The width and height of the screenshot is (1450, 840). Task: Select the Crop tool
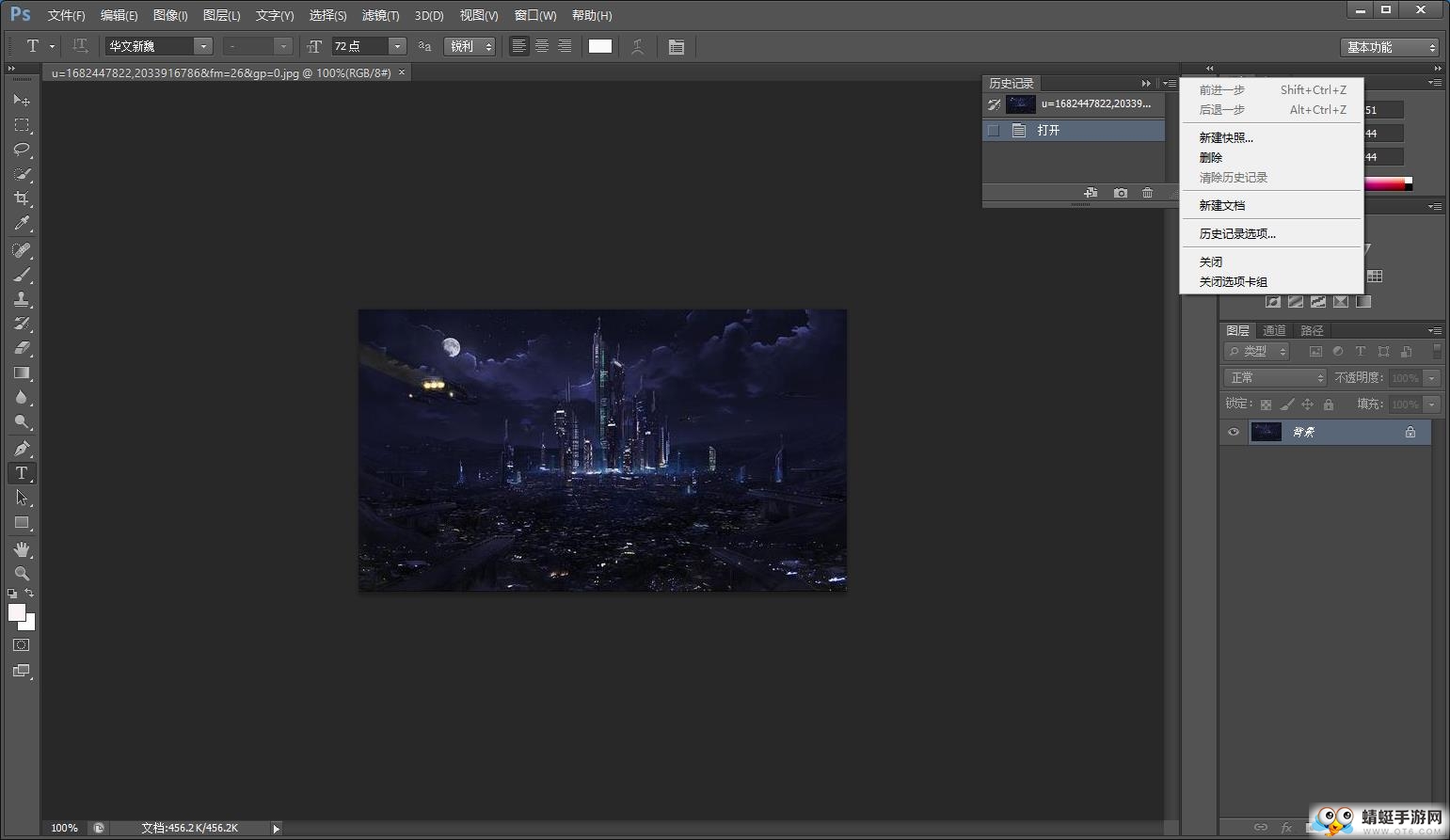[x=22, y=198]
